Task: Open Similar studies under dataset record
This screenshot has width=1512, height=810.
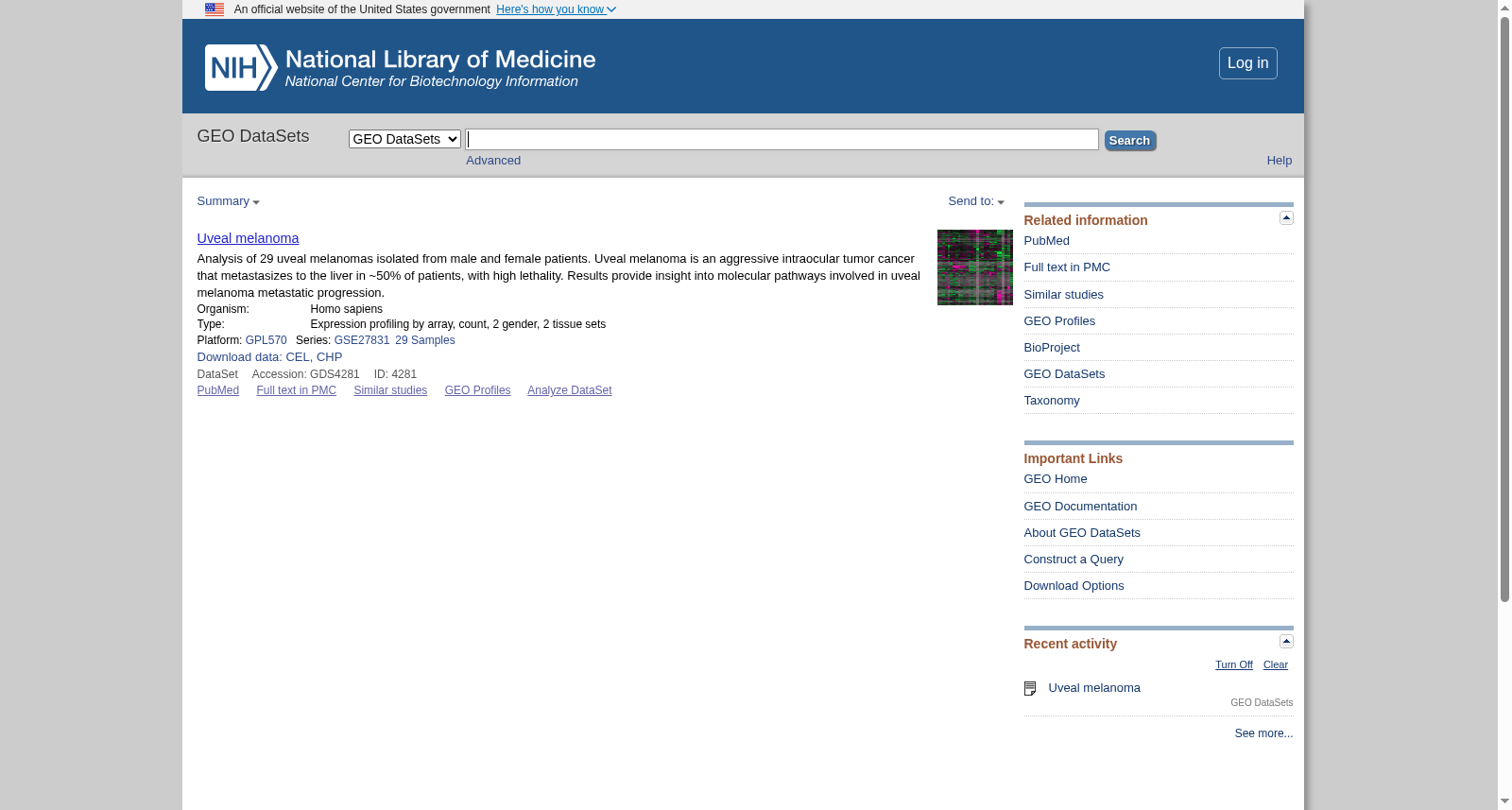Action: (390, 390)
